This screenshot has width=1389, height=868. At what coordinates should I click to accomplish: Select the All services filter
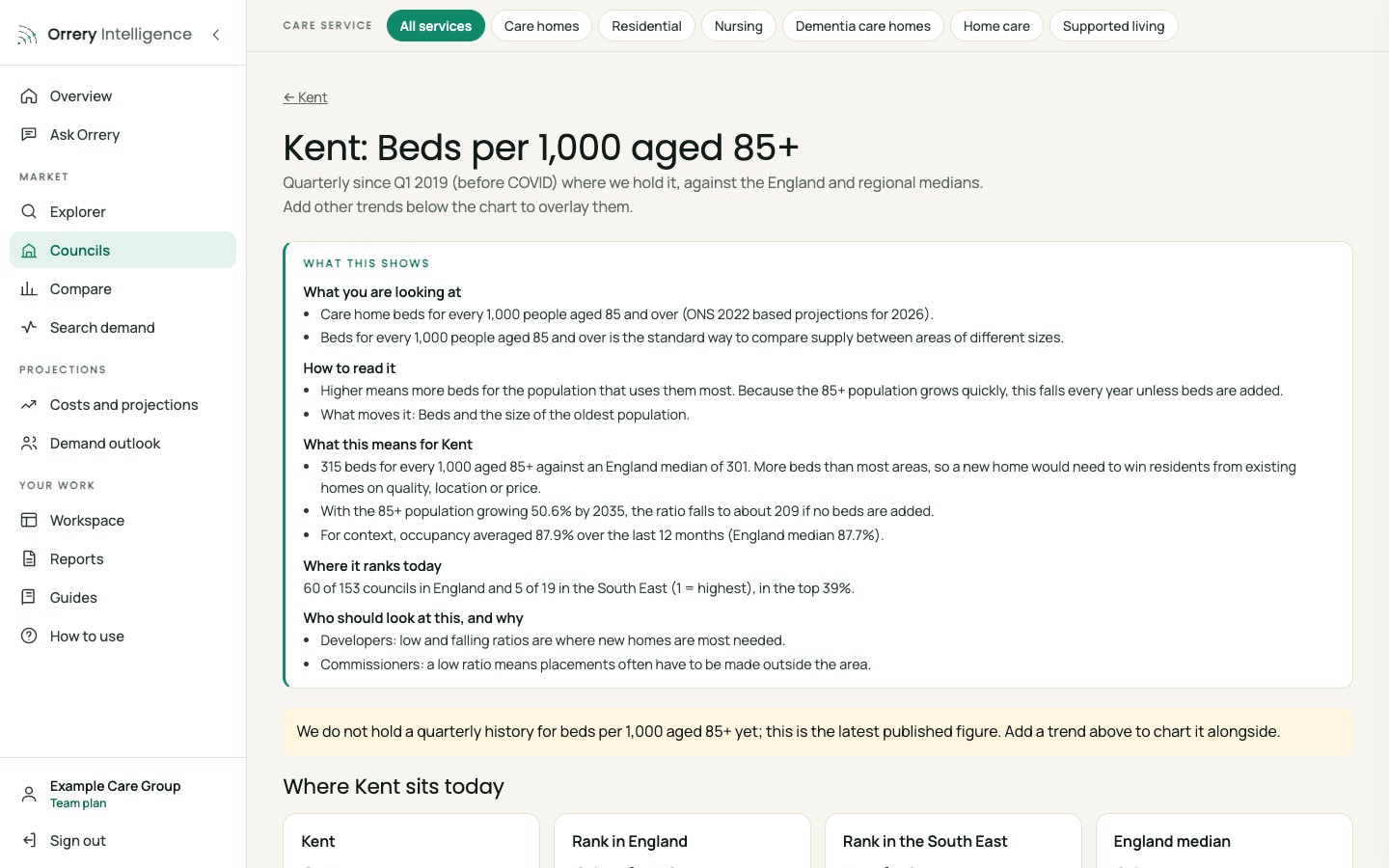pyautogui.click(x=436, y=26)
